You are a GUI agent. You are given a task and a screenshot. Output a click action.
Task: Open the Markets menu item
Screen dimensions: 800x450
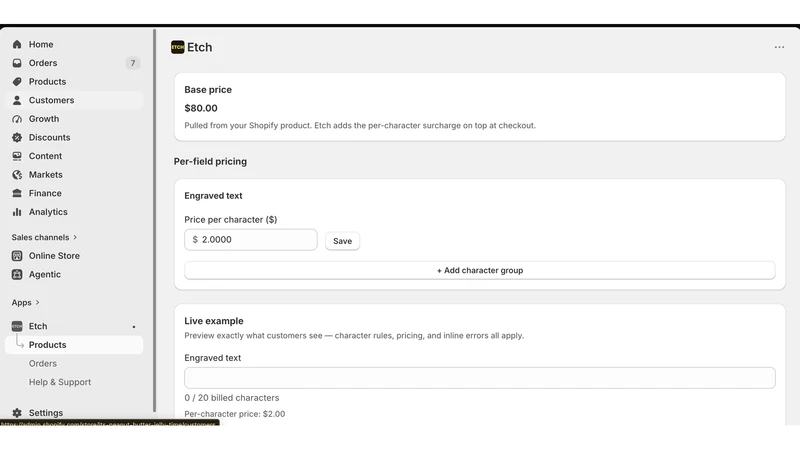click(74, 174)
